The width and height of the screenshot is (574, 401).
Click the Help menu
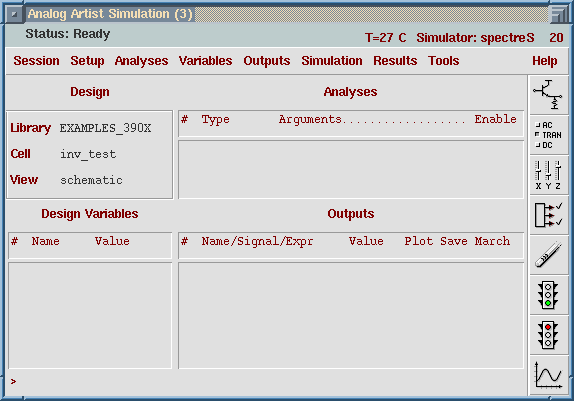[x=545, y=61]
